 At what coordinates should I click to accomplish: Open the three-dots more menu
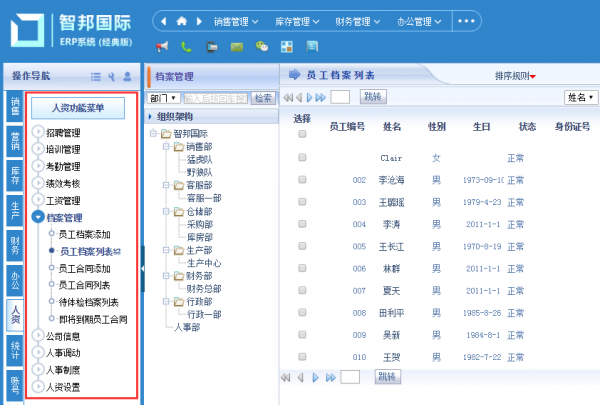466,21
